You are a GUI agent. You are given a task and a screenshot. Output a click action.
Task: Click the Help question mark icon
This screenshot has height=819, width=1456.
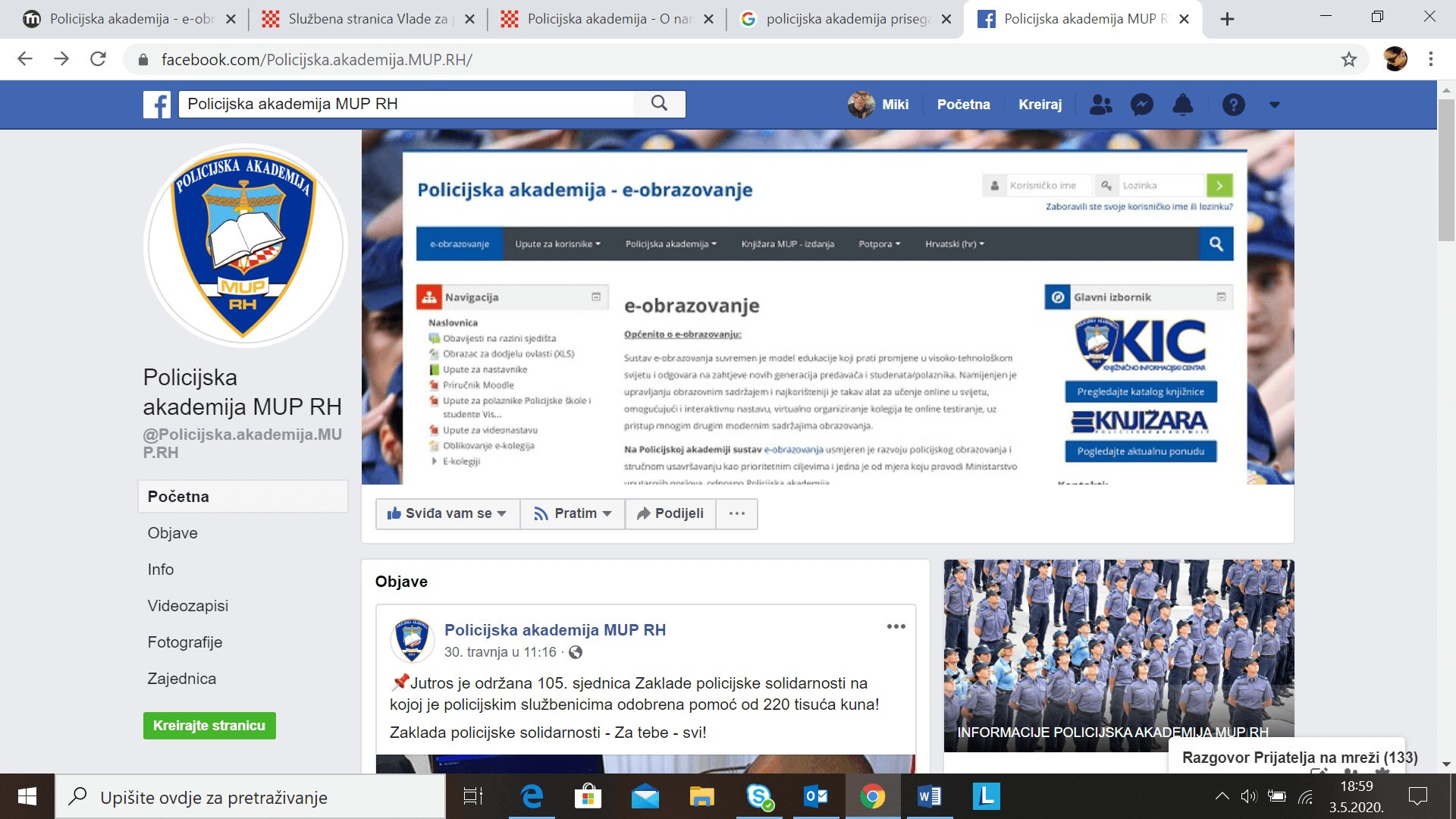tap(1233, 105)
